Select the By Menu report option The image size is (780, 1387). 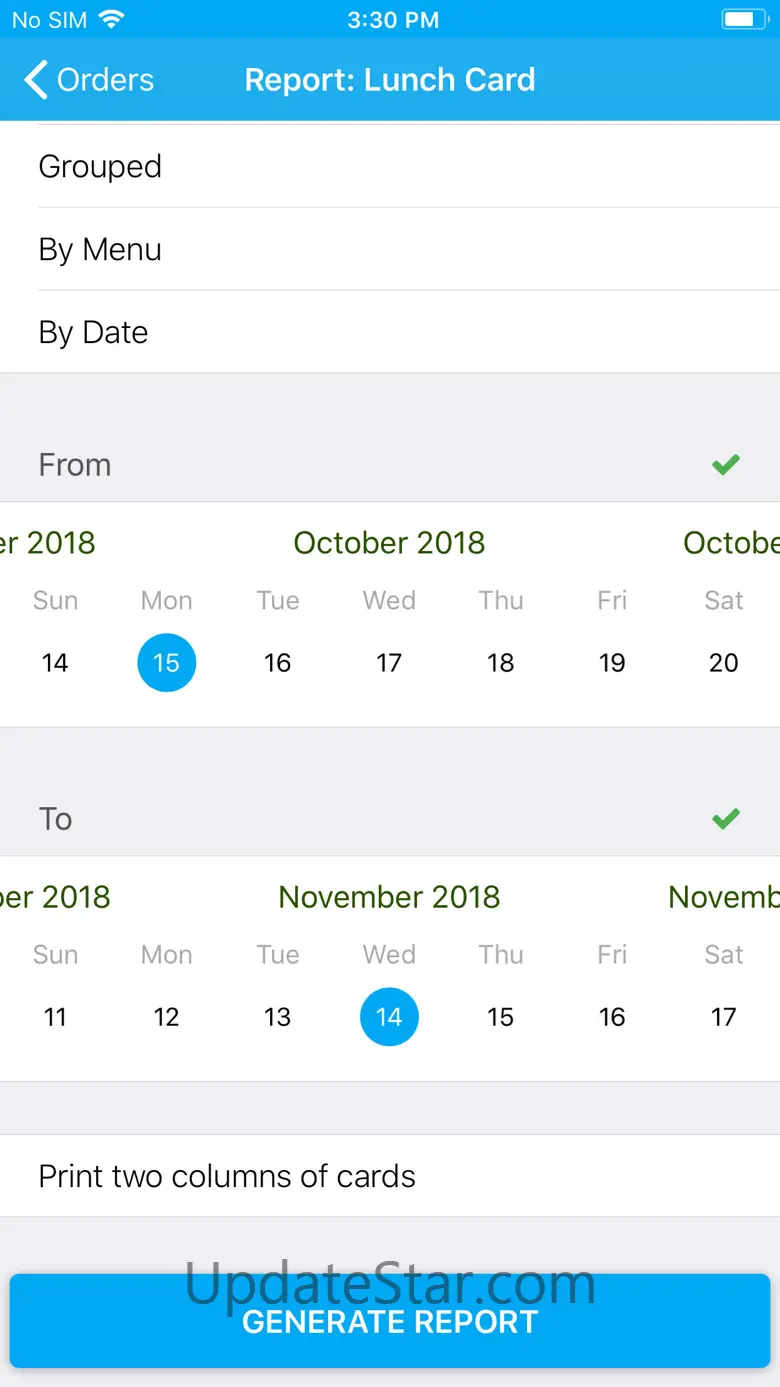(x=390, y=249)
